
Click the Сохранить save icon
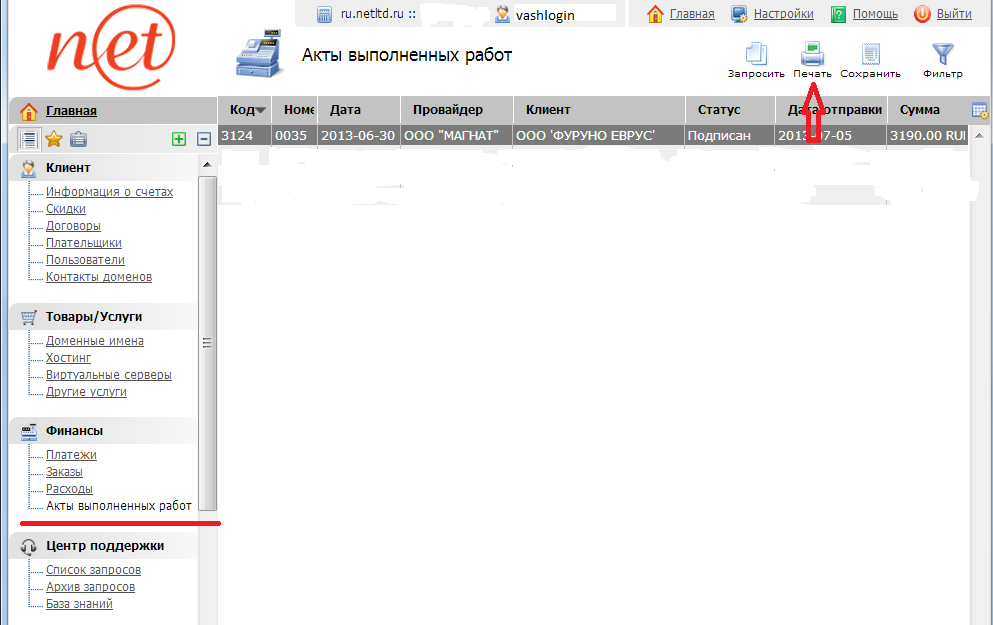870,54
